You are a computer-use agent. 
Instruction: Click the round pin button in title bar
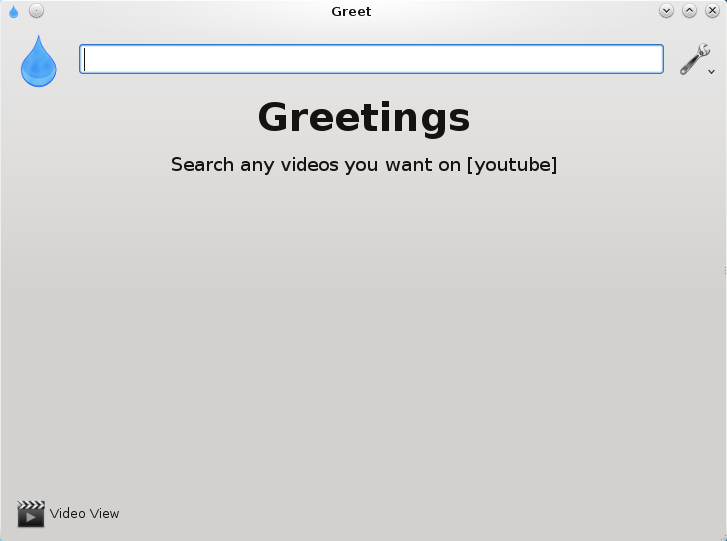[36, 11]
